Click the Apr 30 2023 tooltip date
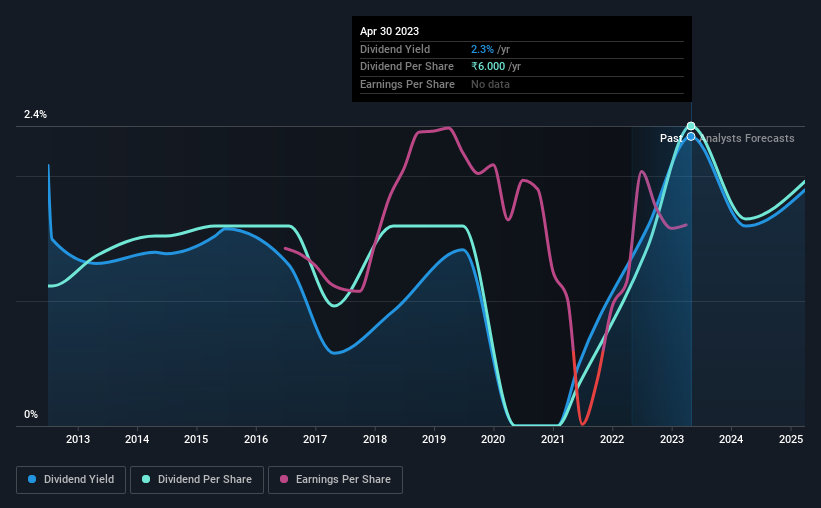 pos(390,31)
